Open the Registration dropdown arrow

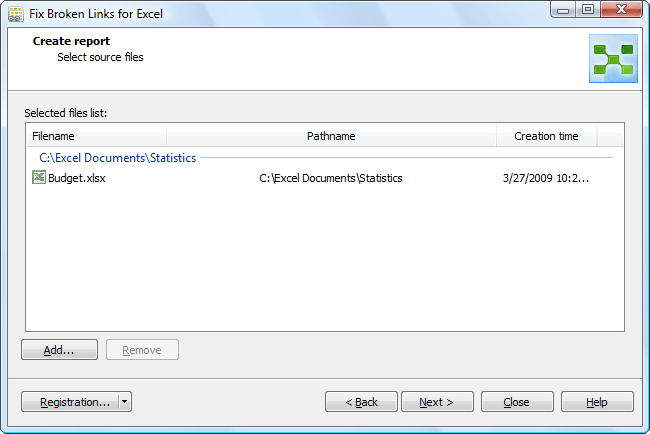tap(125, 402)
